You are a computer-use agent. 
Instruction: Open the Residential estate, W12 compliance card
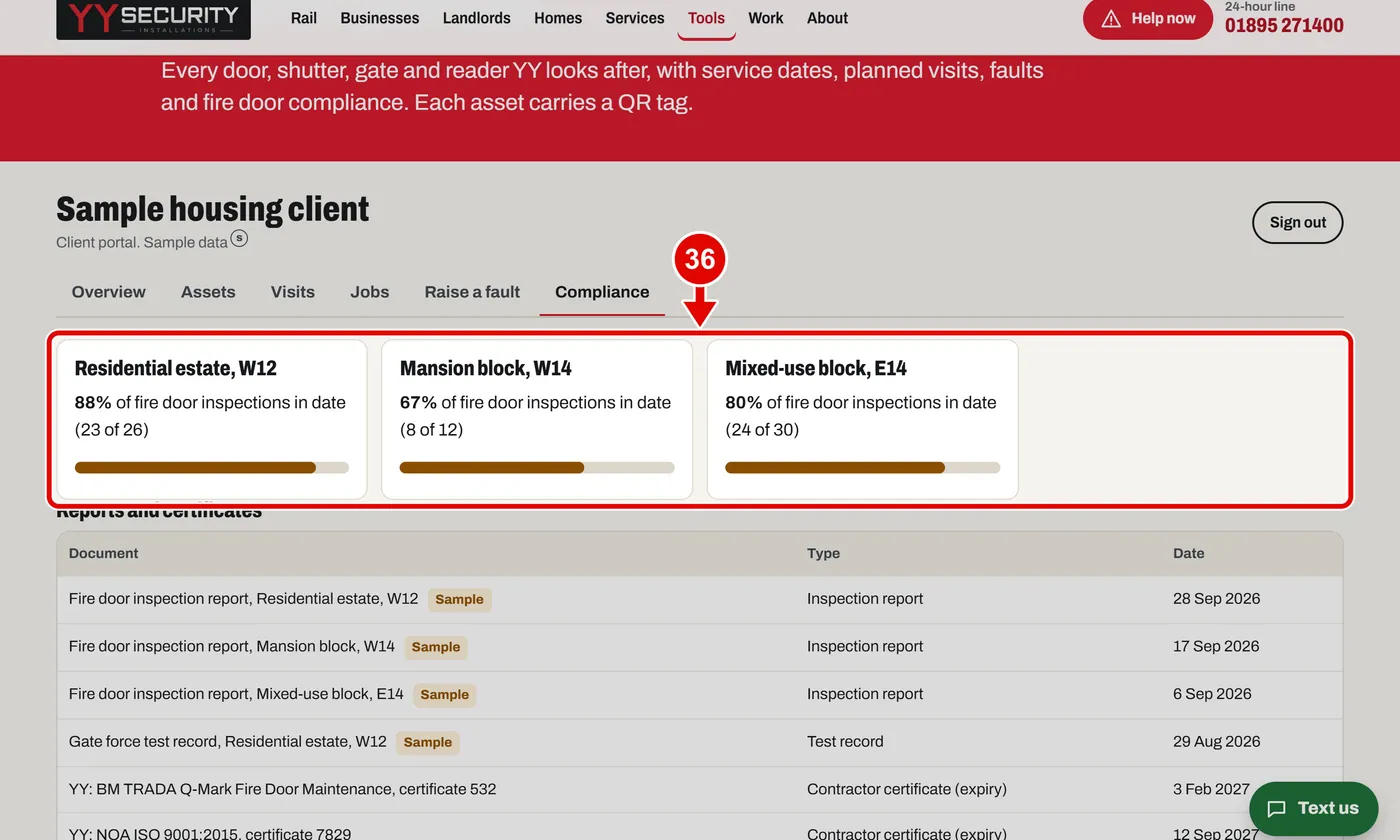click(212, 419)
